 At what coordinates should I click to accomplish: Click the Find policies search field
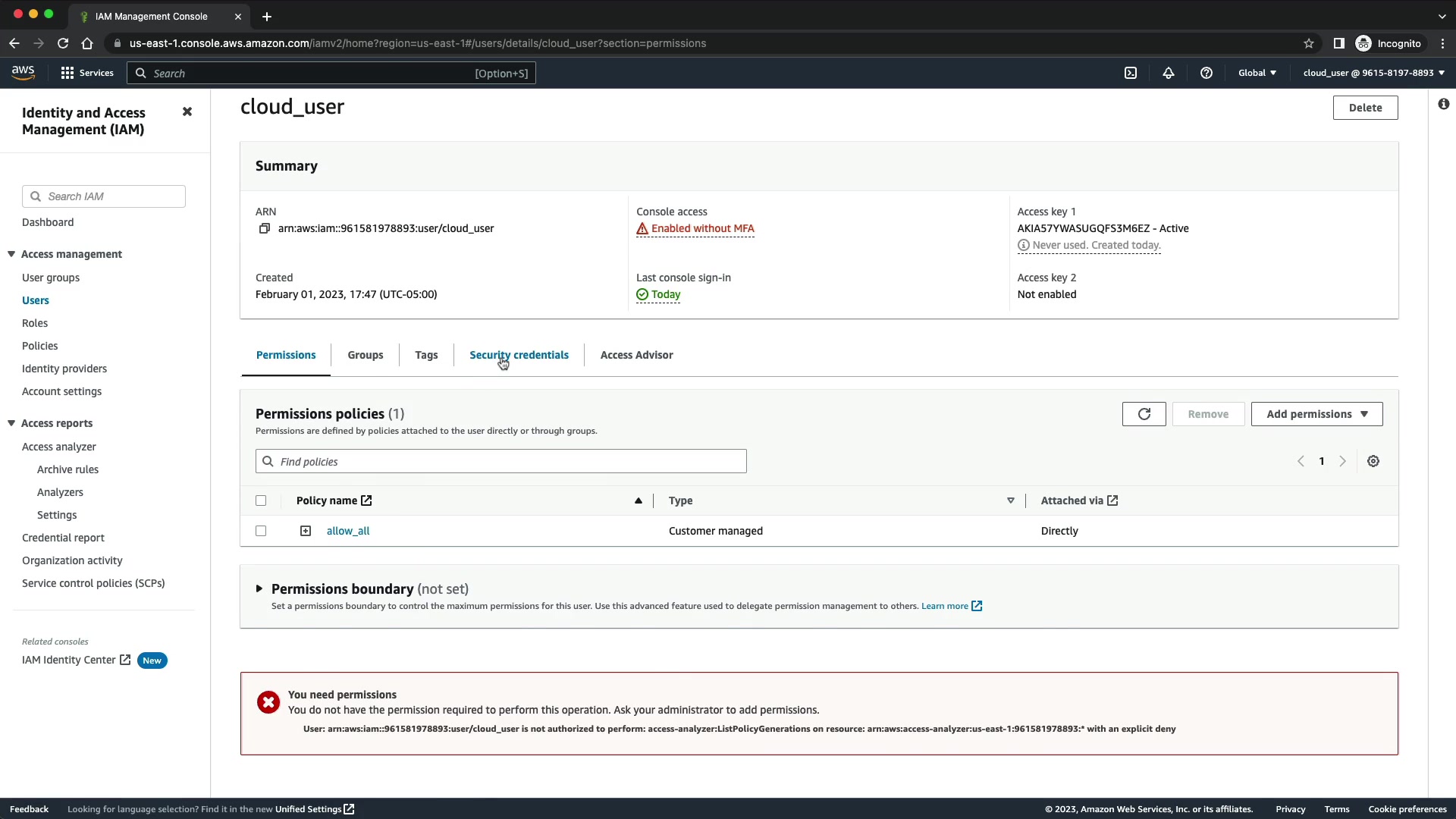(500, 461)
